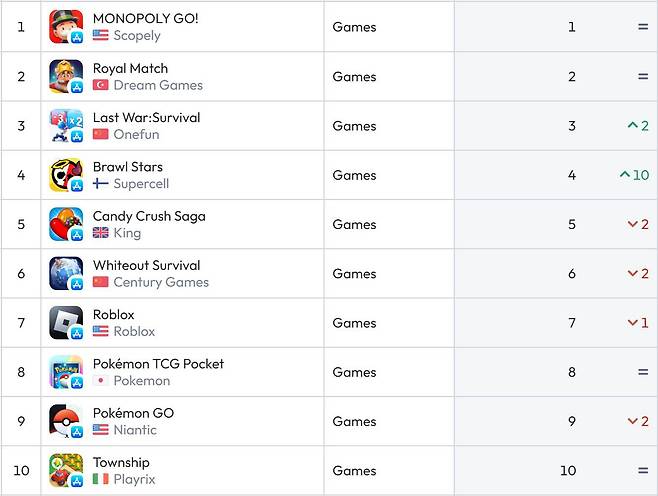Open the Scopely publisher link
The height and width of the screenshot is (496, 658).
(137, 36)
